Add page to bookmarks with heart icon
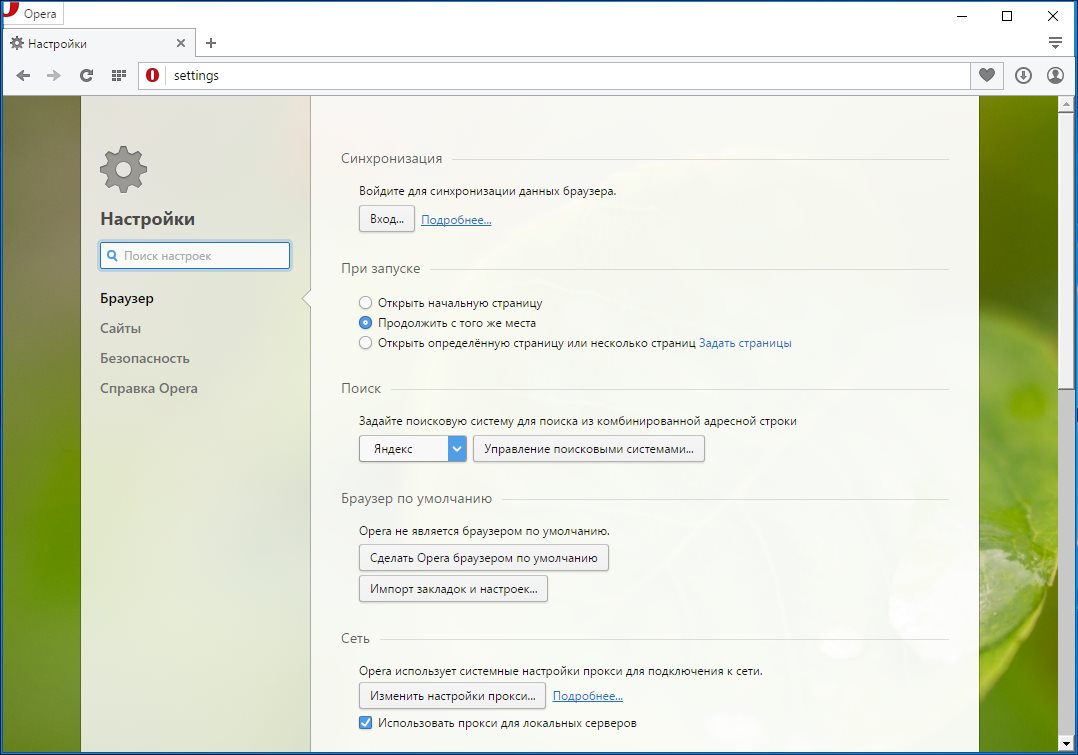Image resolution: width=1078 pixels, height=755 pixels. (987, 76)
